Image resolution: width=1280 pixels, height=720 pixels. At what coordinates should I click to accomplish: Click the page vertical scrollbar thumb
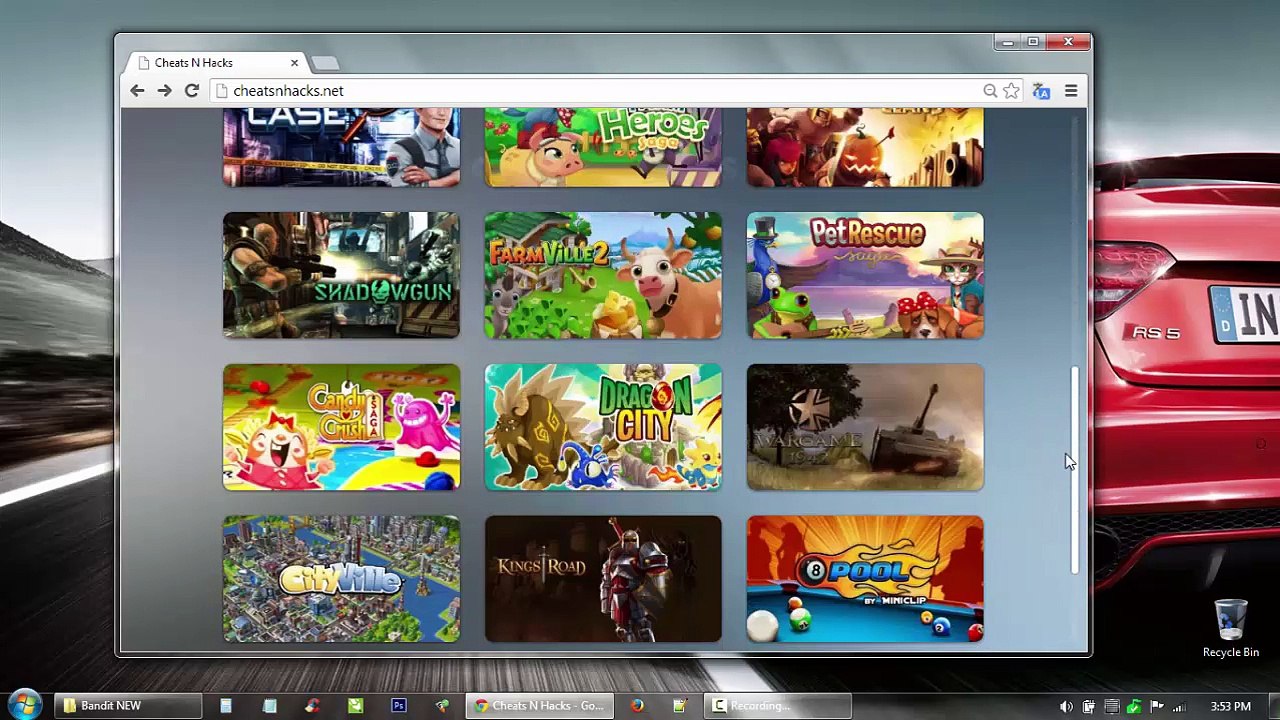(x=1076, y=470)
